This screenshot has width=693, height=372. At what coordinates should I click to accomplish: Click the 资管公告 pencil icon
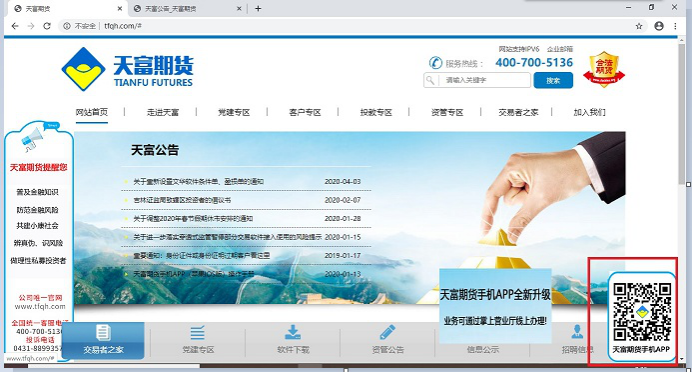pos(388,333)
